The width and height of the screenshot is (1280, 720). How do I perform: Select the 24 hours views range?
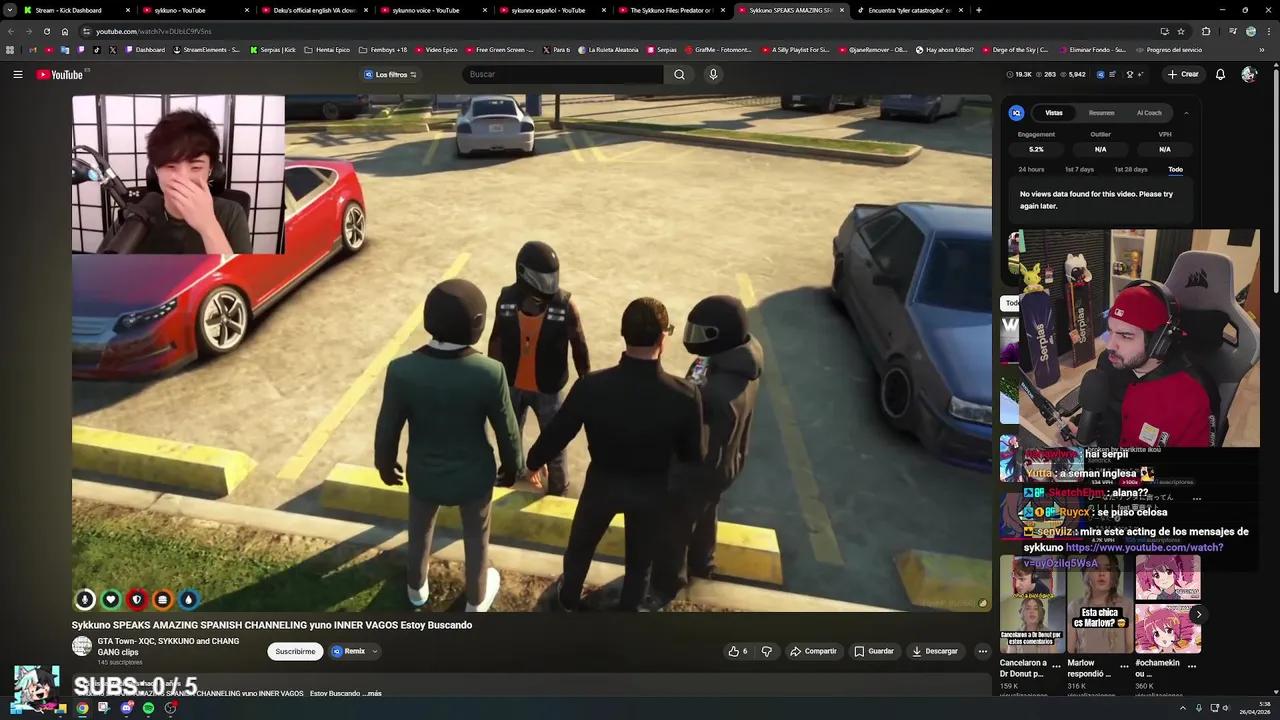click(1031, 169)
